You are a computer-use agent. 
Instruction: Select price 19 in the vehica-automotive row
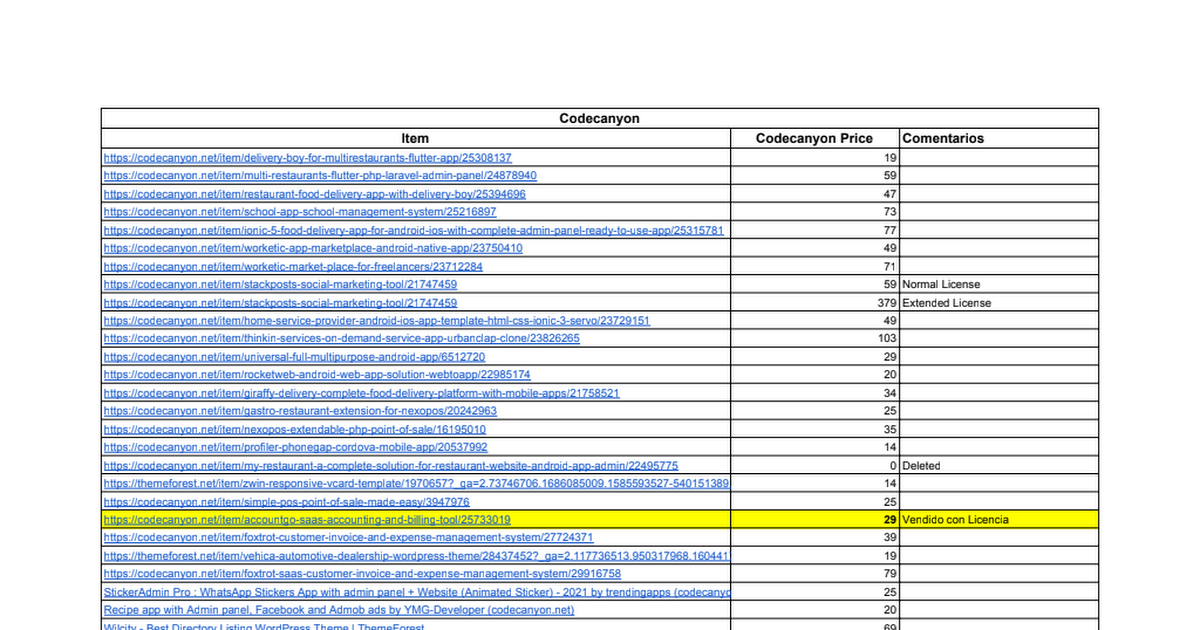(814, 555)
